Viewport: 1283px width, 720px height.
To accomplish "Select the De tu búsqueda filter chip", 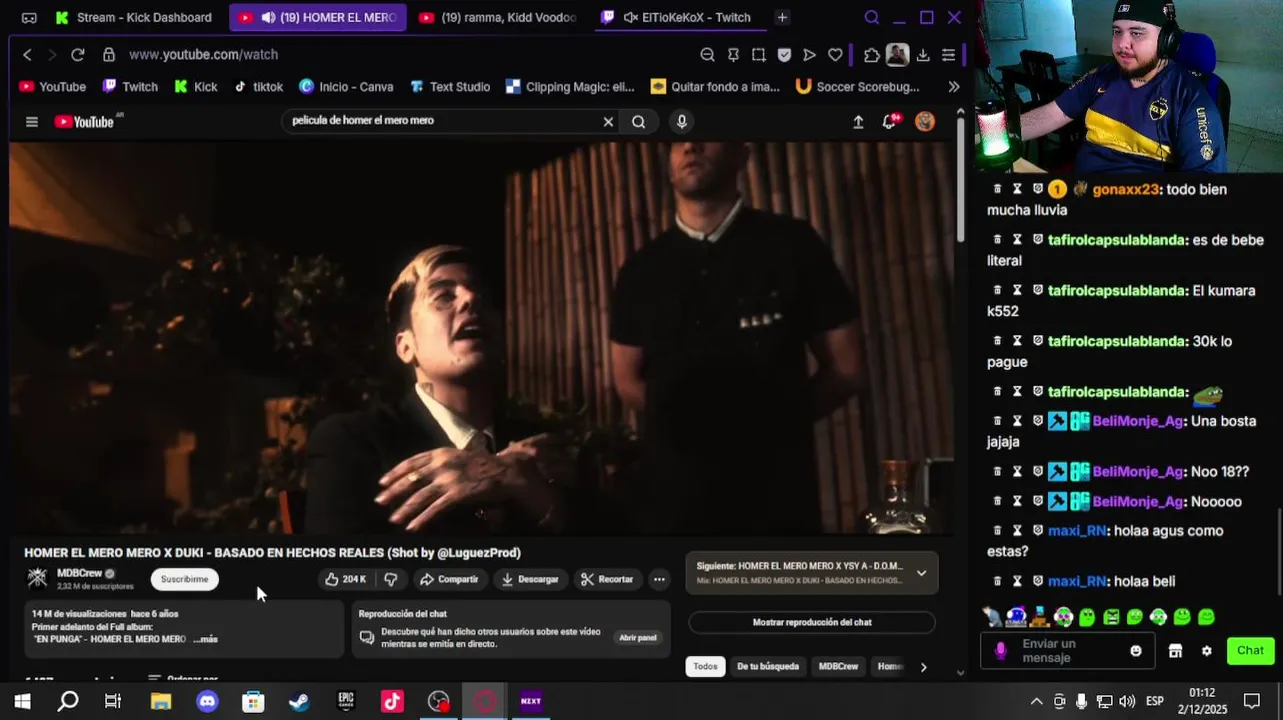I will click(x=768, y=666).
